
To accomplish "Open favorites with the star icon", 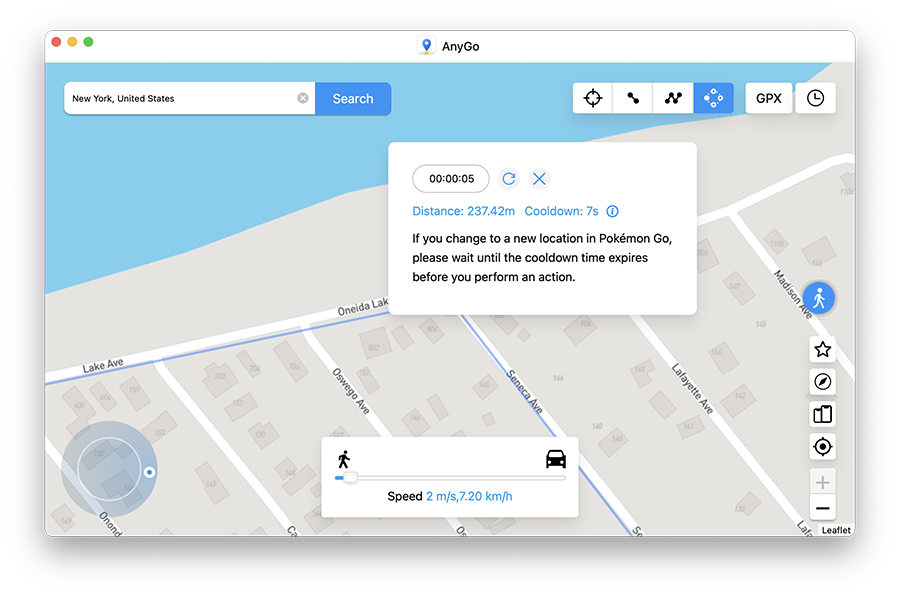I will [822, 349].
